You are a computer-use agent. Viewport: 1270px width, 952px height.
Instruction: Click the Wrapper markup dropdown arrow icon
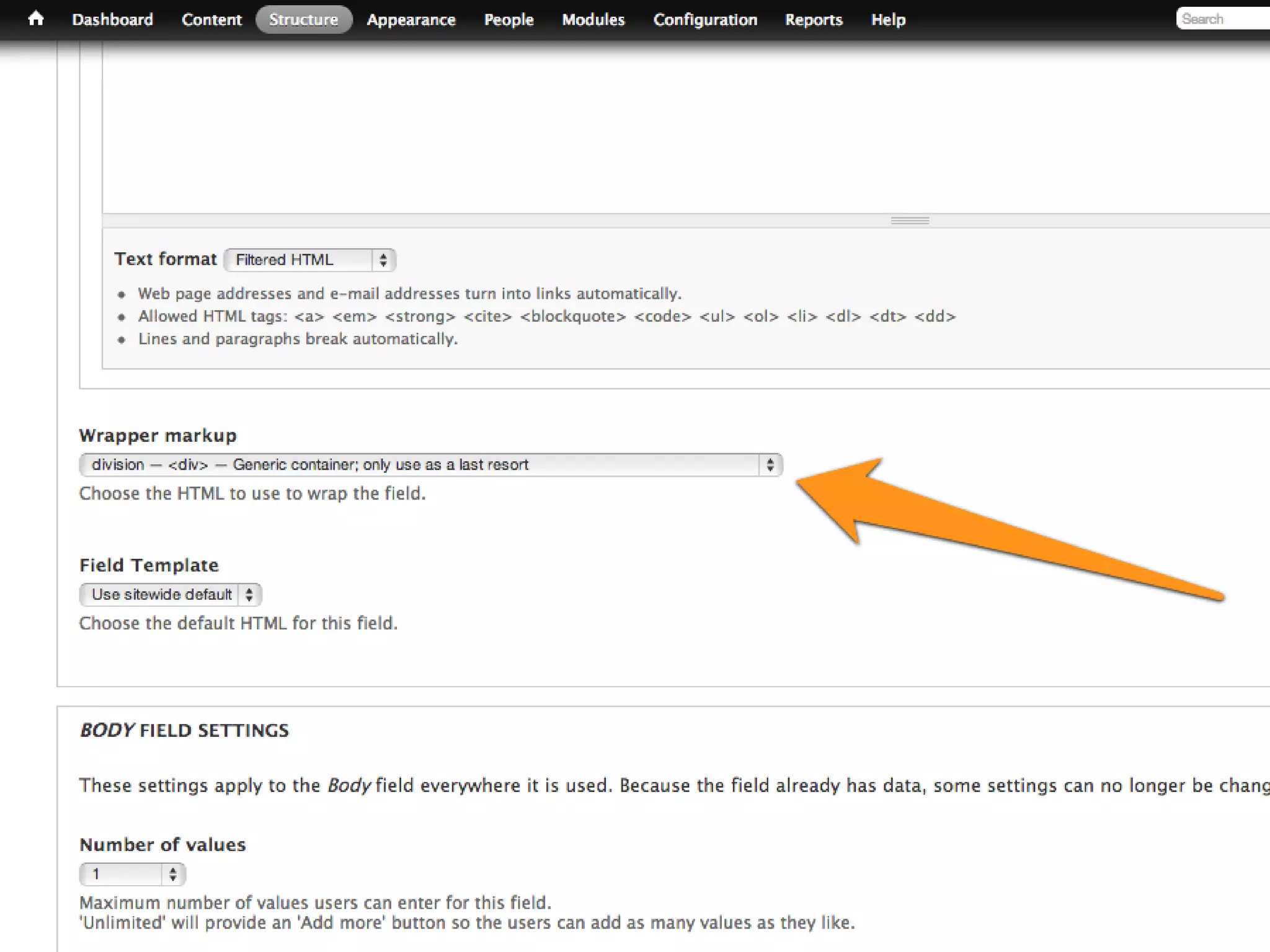(770, 465)
